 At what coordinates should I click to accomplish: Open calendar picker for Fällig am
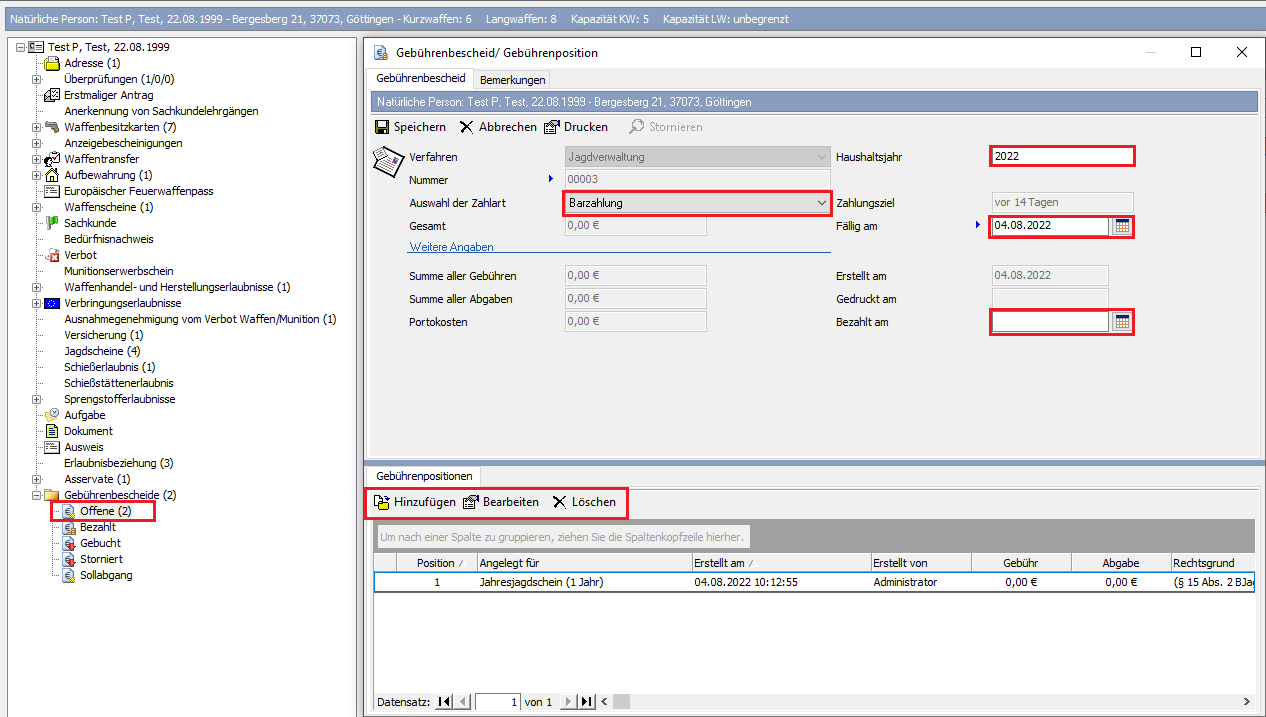(x=1122, y=226)
